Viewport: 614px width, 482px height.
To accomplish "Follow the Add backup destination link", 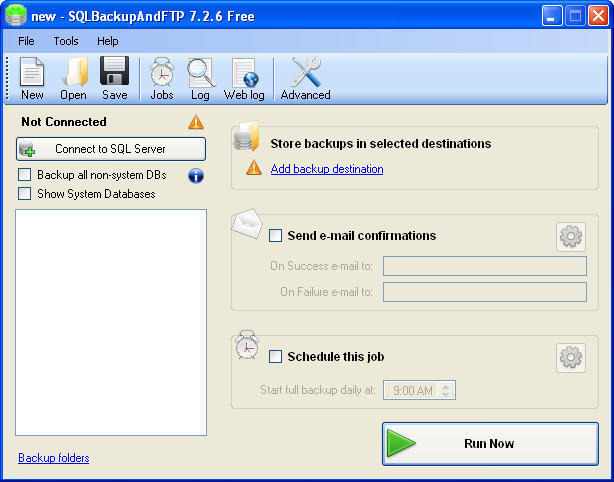I will 327,169.
